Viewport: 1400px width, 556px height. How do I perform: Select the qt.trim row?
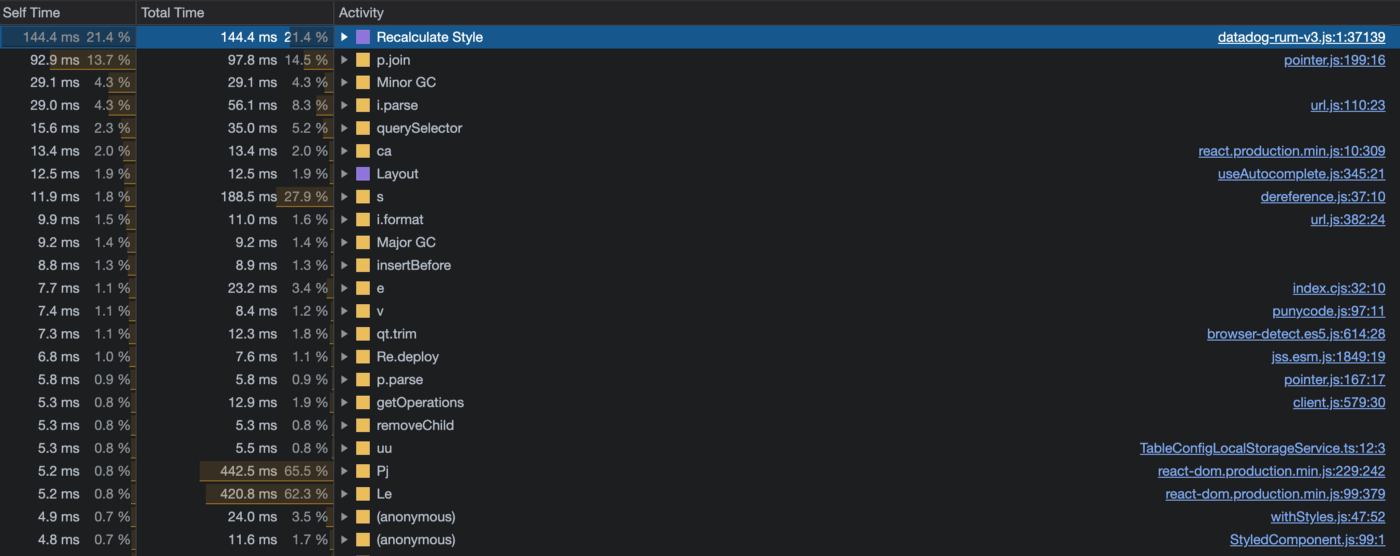point(700,334)
